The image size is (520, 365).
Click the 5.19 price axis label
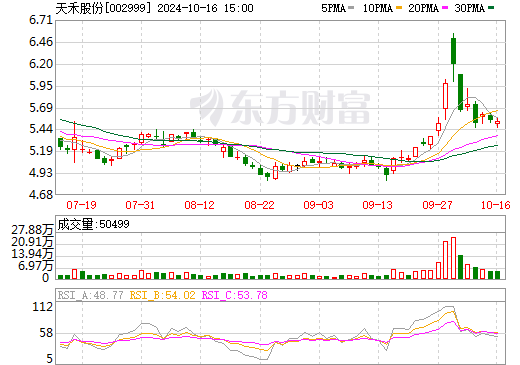coord(41,151)
